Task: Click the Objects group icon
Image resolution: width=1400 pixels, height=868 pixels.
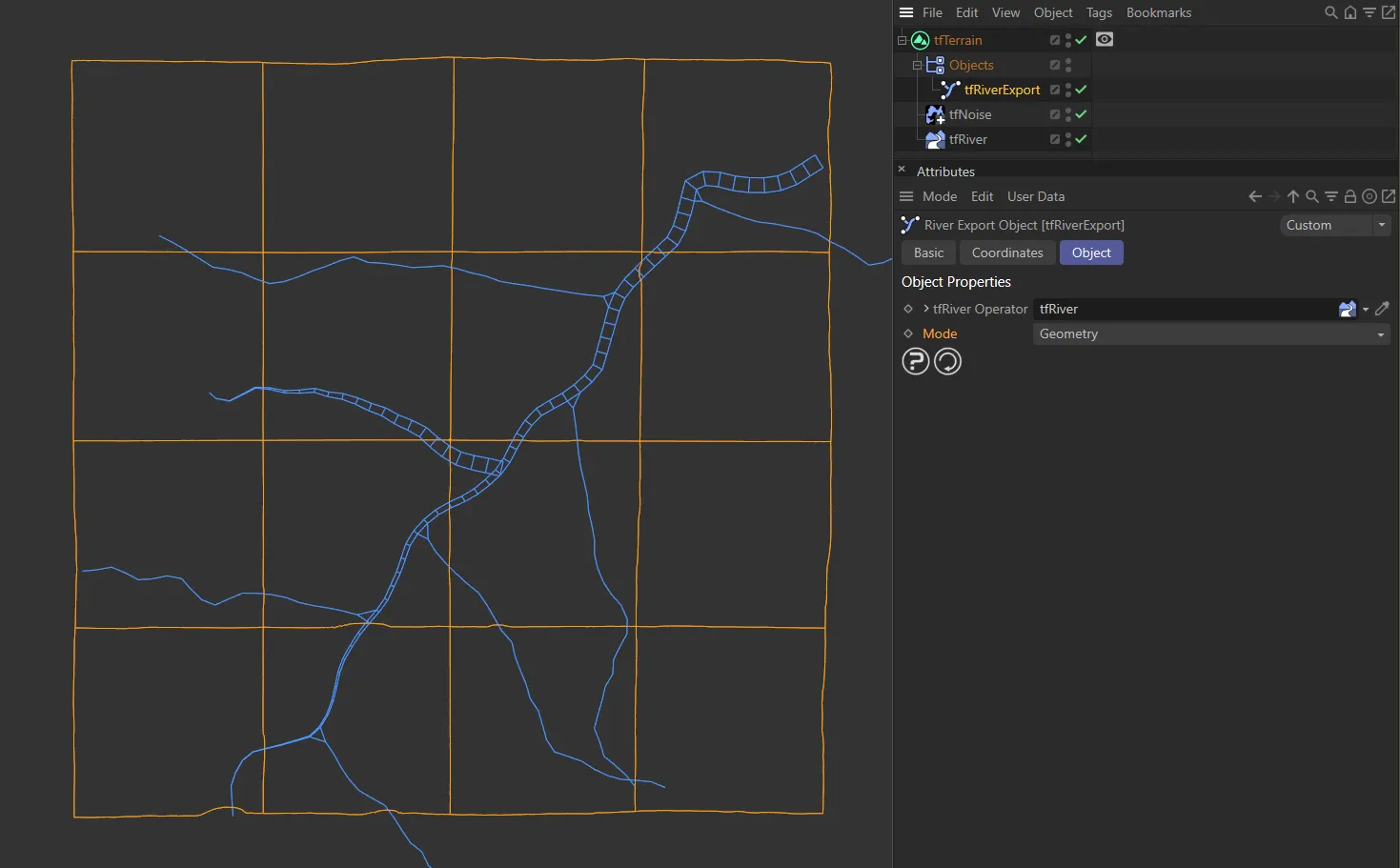Action: click(937, 65)
